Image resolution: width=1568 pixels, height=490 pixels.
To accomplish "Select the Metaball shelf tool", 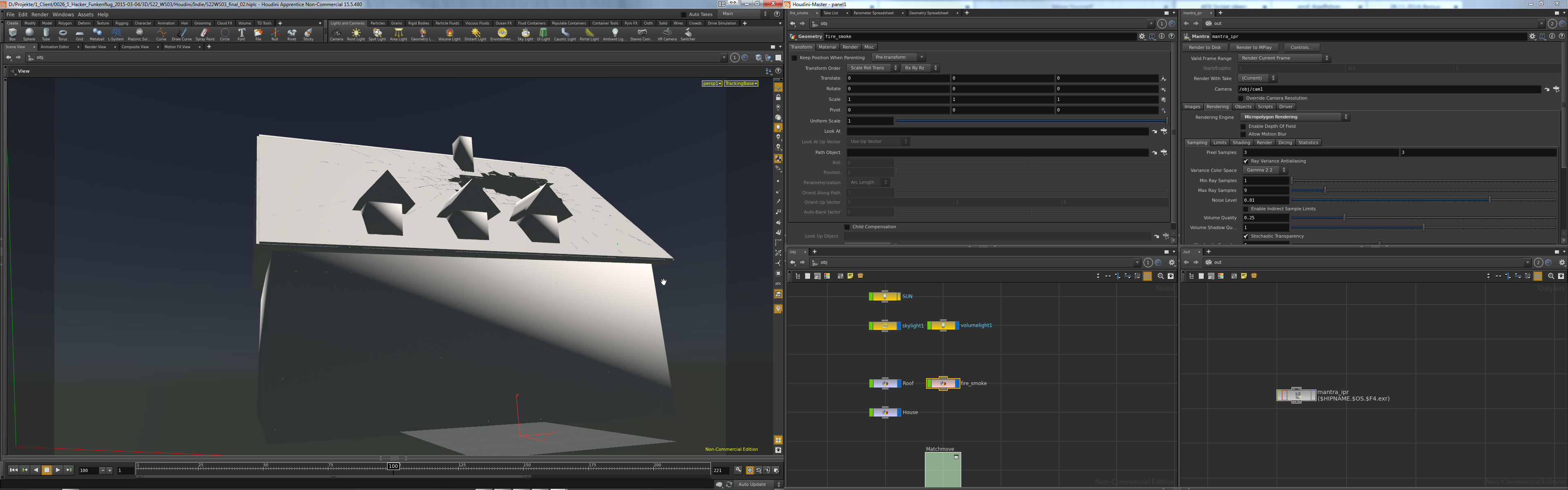I will [x=97, y=34].
